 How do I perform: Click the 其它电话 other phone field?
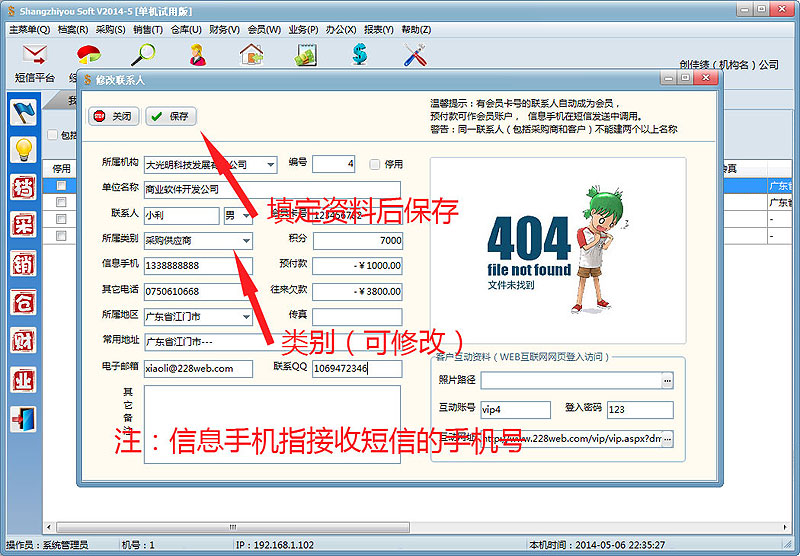[198, 292]
